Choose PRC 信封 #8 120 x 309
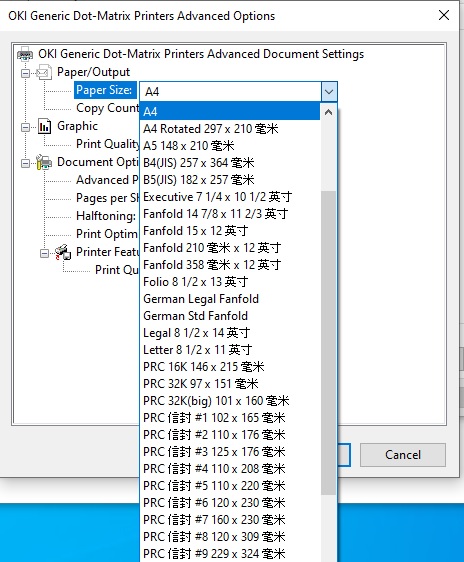This screenshot has height=562, width=464. point(230,537)
